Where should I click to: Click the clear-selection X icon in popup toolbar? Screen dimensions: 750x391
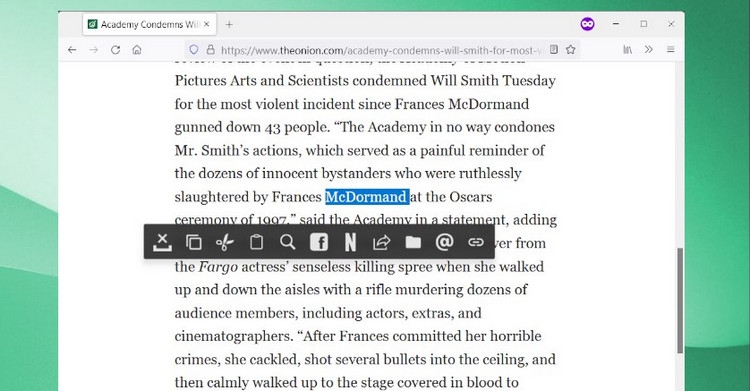(x=163, y=242)
